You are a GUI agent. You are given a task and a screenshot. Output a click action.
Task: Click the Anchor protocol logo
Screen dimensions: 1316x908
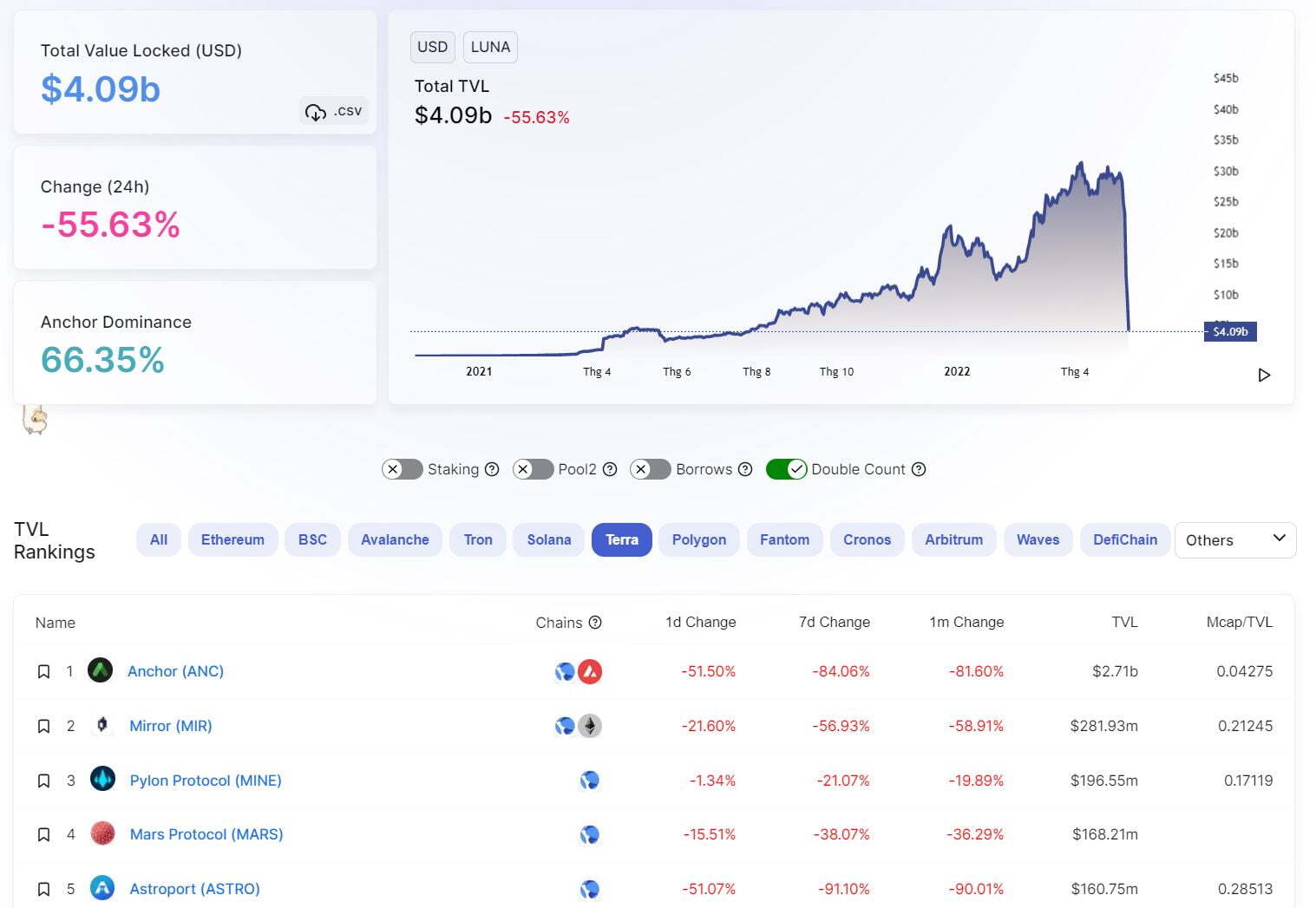coord(101,670)
